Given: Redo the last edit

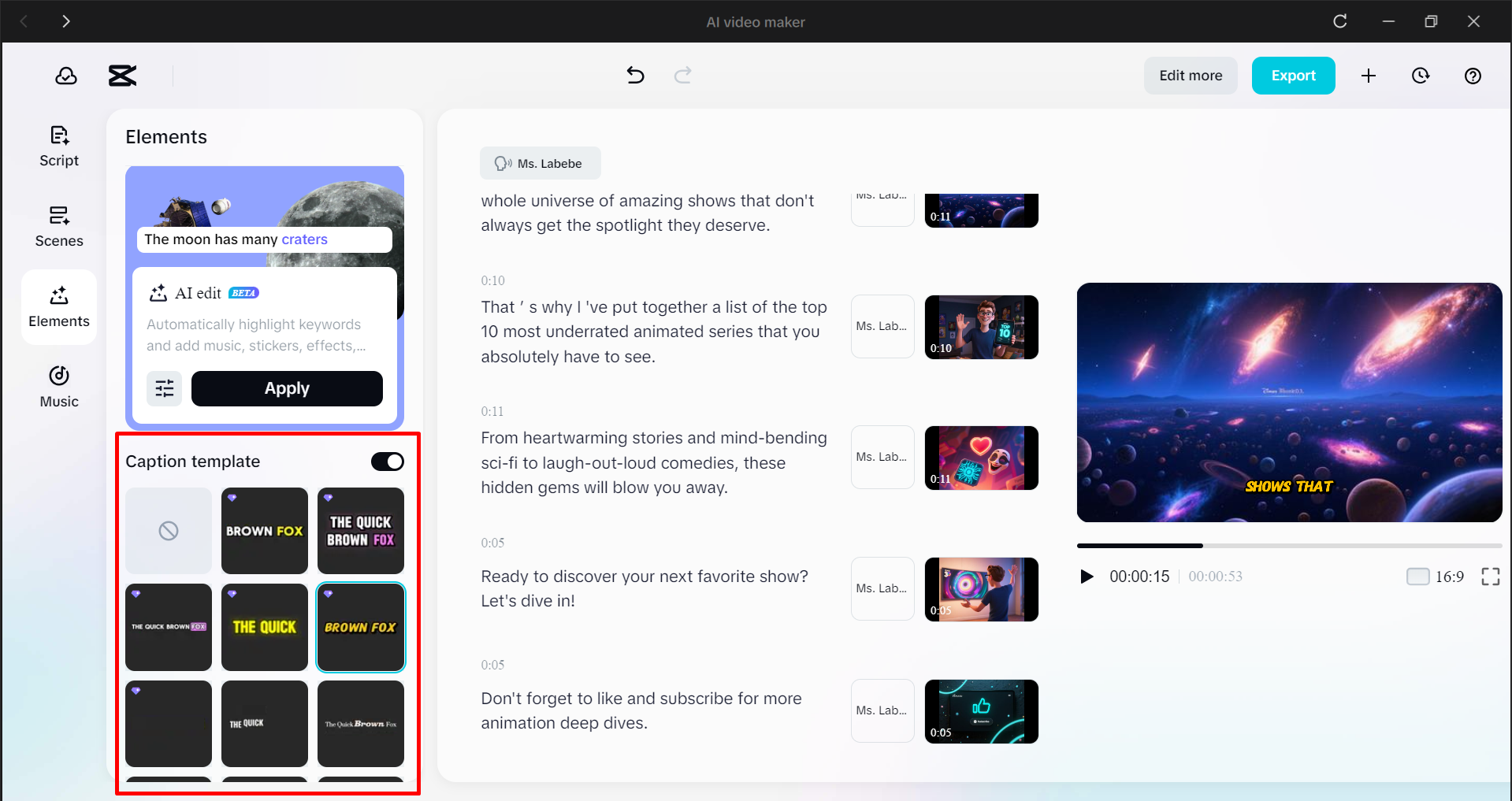Looking at the screenshot, I should 682,75.
